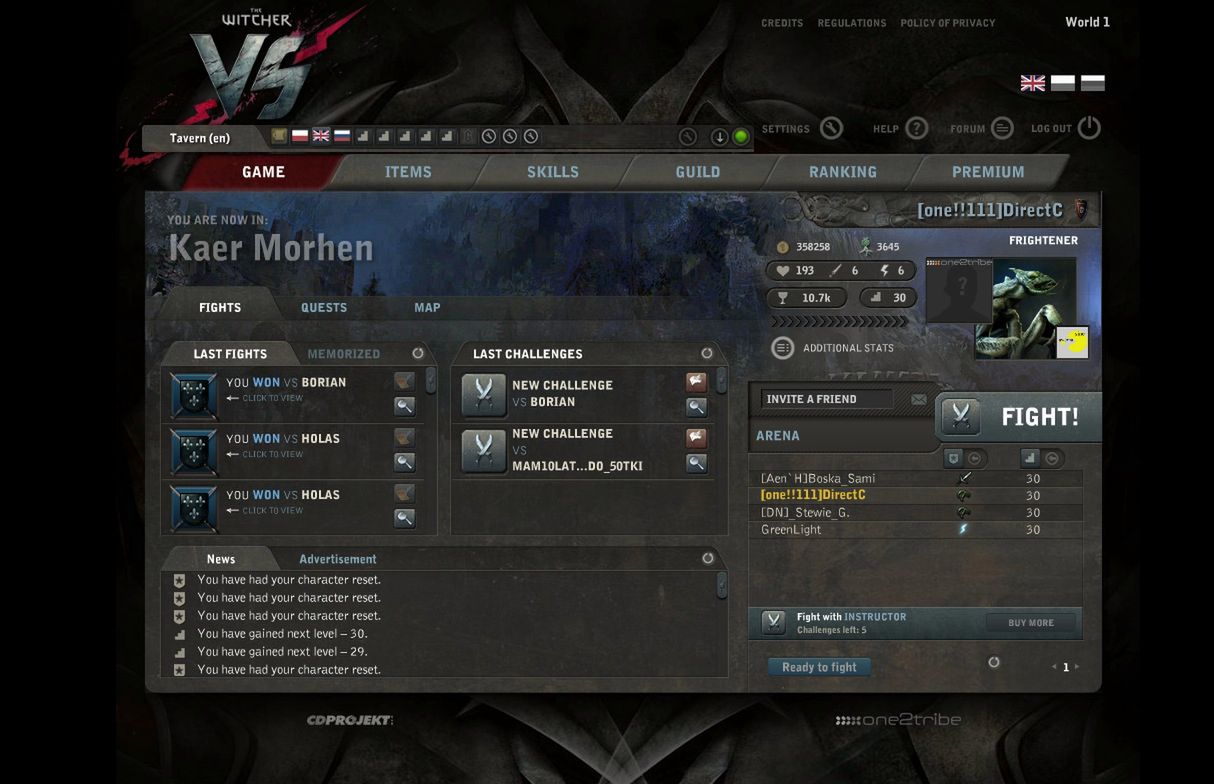This screenshot has width=1214, height=784.
Task: Click the News panel scrollbar
Action: coord(721,585)
